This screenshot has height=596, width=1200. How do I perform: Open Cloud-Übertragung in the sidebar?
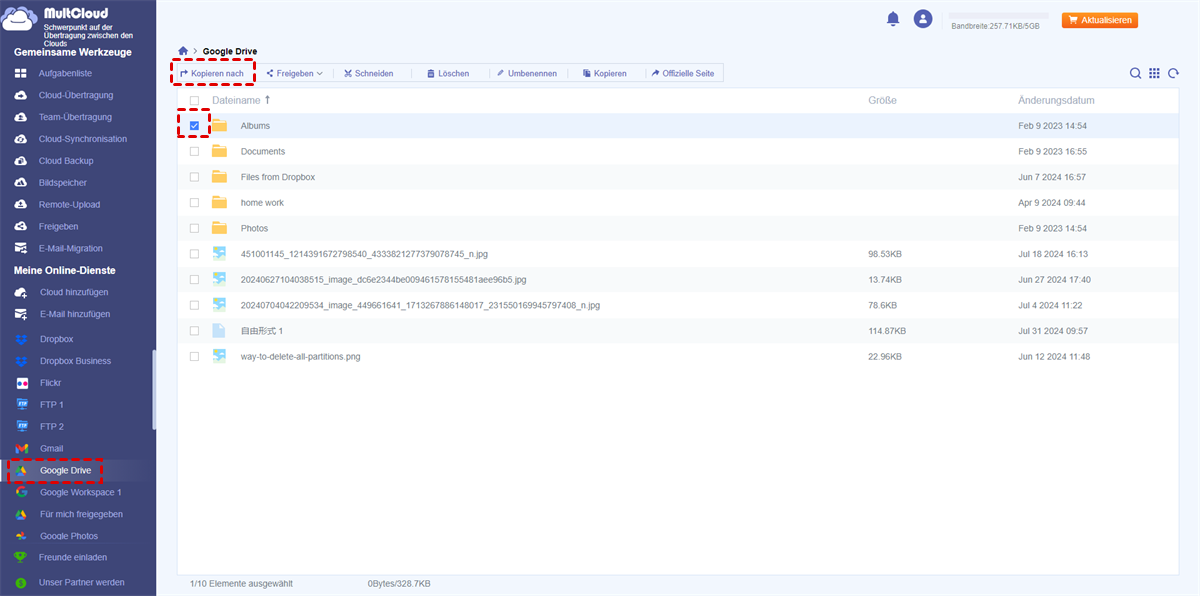pos(75,95)
